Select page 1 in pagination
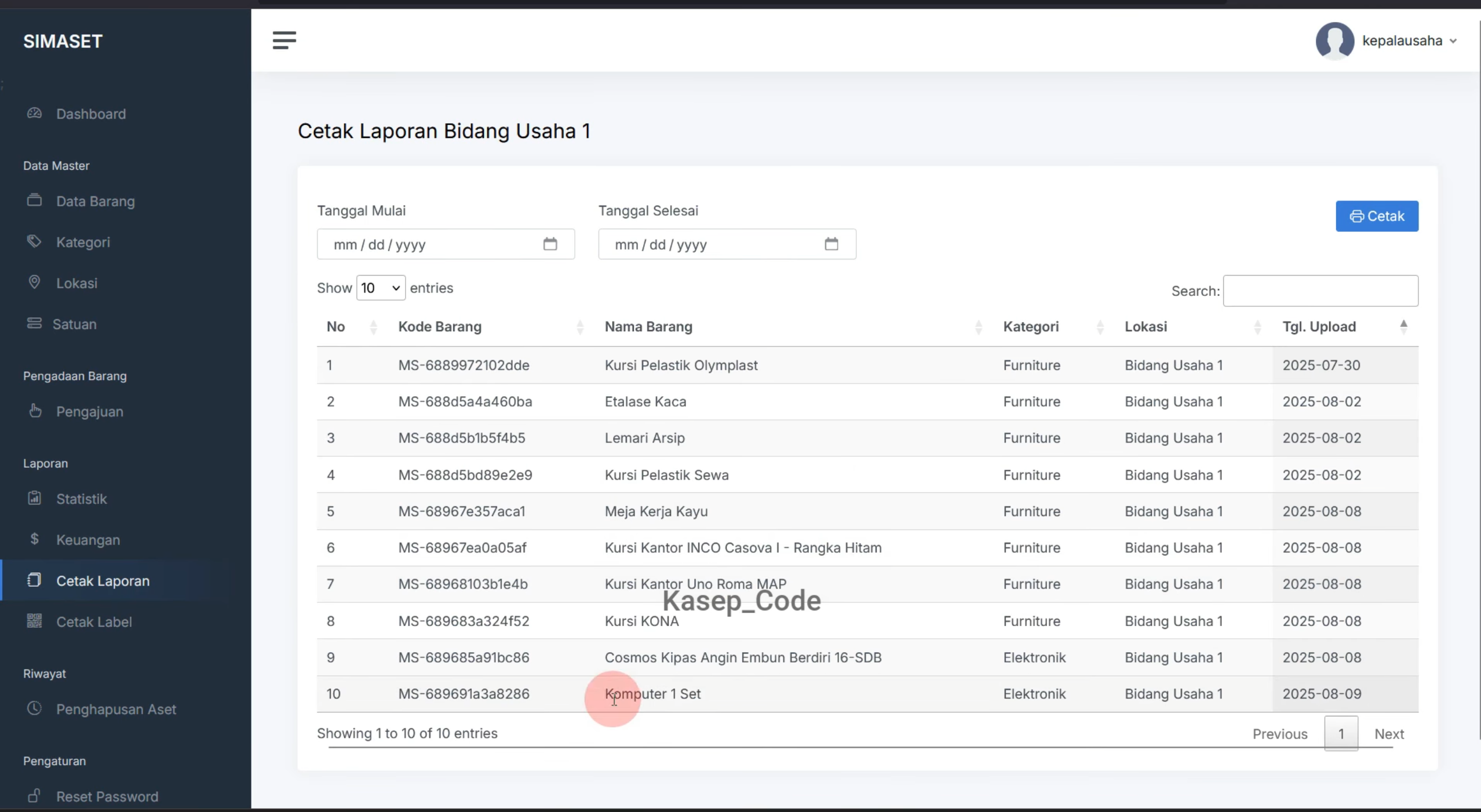 [1341, 734]
